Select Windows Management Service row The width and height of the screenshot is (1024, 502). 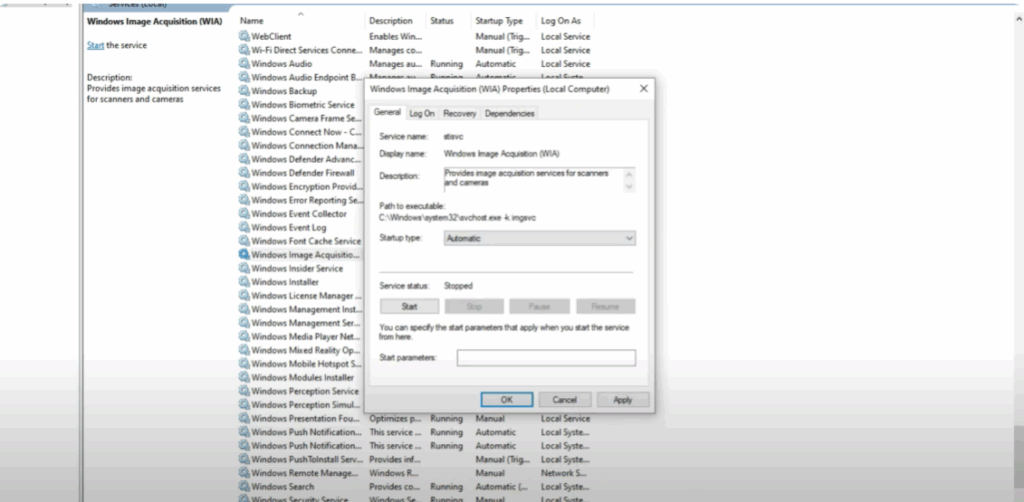(300, 323)
